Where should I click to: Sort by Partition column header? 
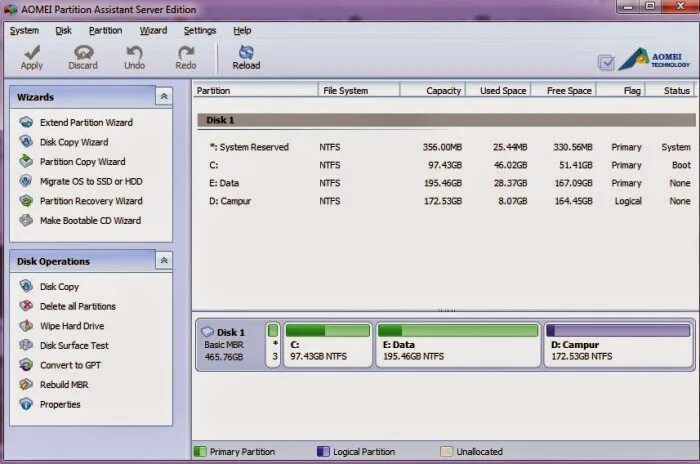255,91
